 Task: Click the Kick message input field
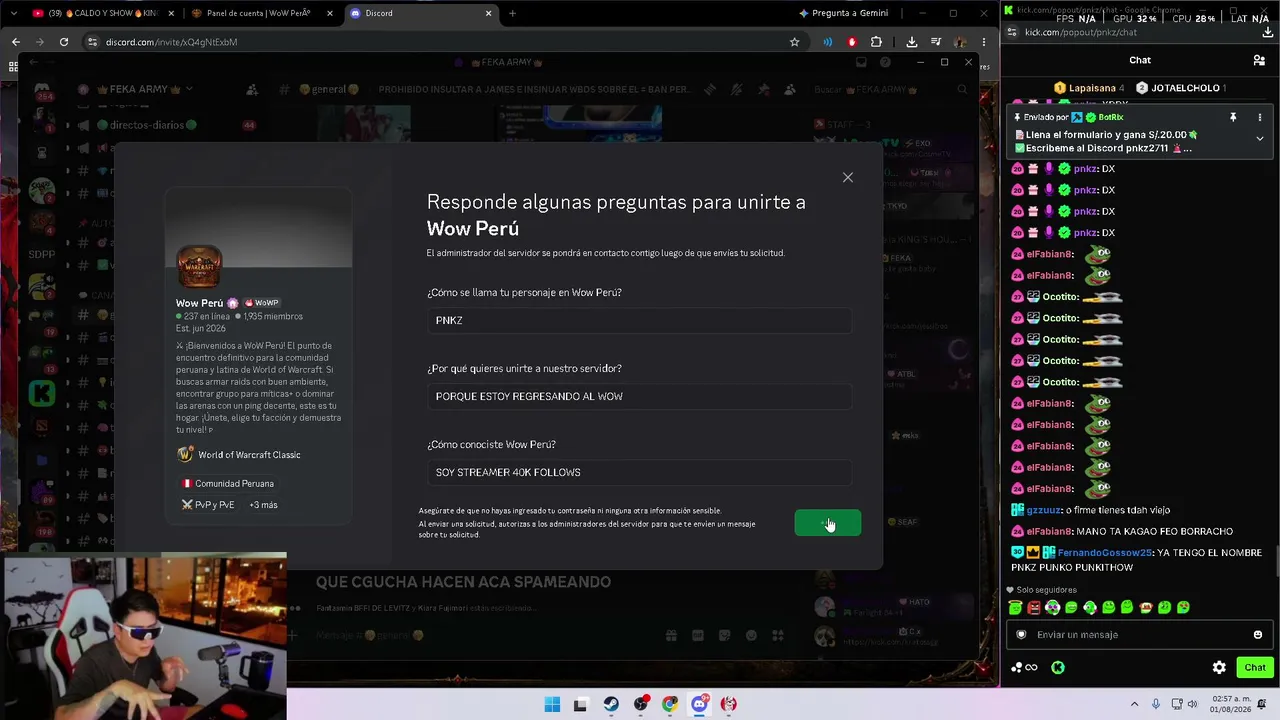1139,634
